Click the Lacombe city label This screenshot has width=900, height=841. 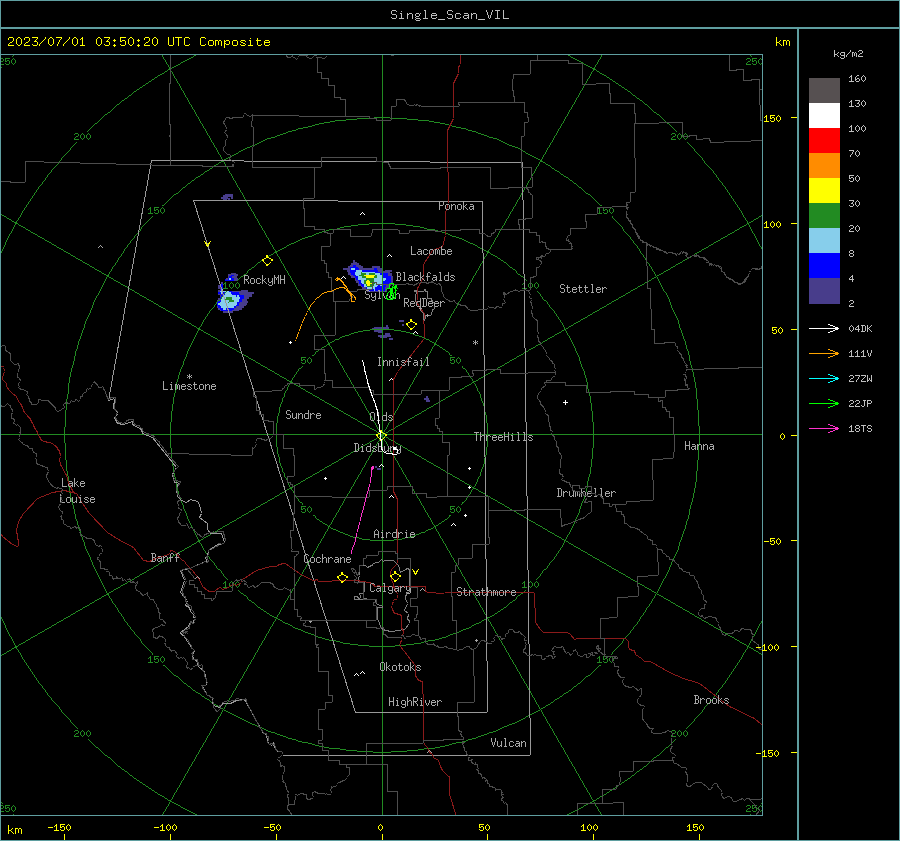coord(431,251)
